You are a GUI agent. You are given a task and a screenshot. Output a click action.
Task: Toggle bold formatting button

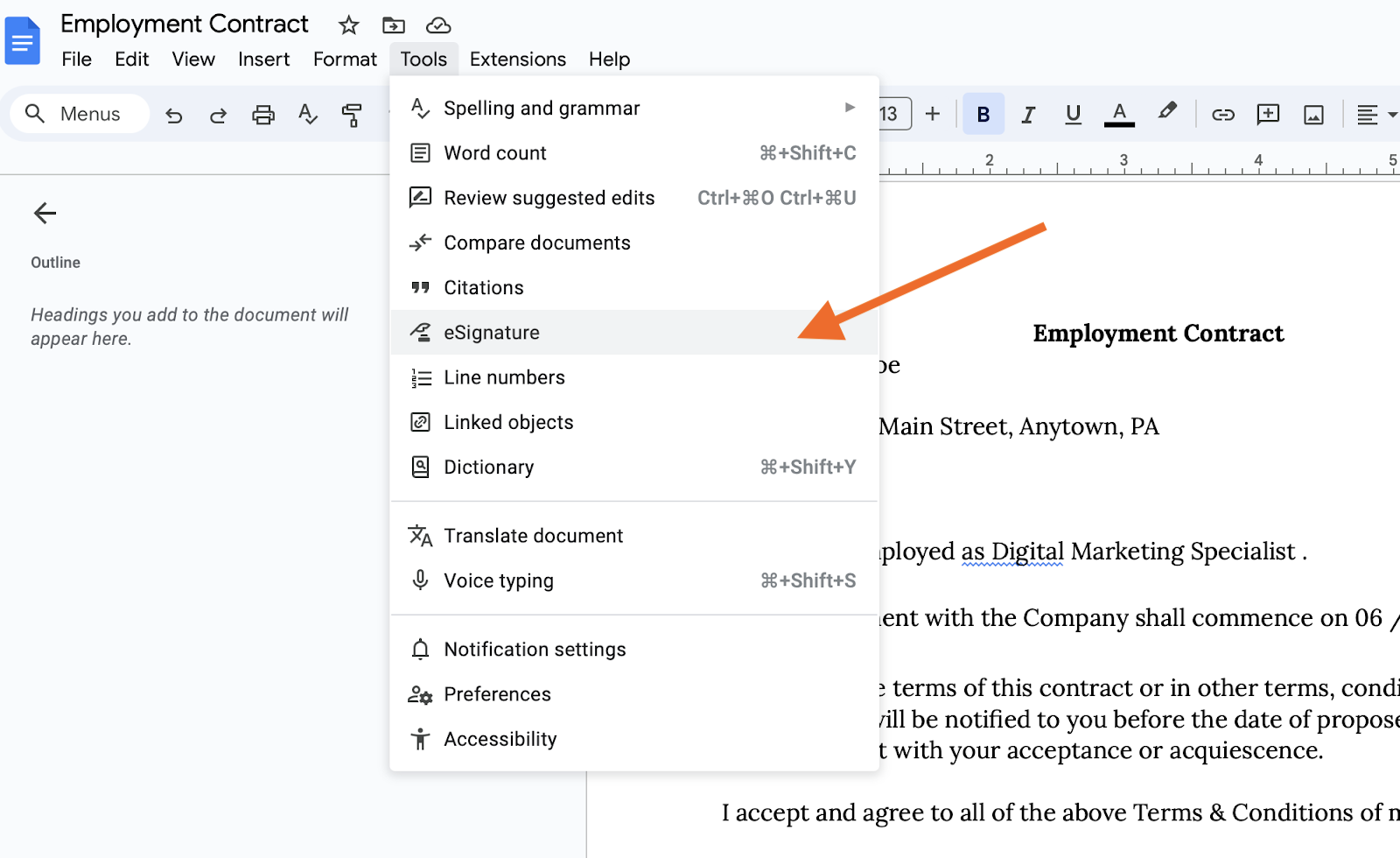(983, 115)
